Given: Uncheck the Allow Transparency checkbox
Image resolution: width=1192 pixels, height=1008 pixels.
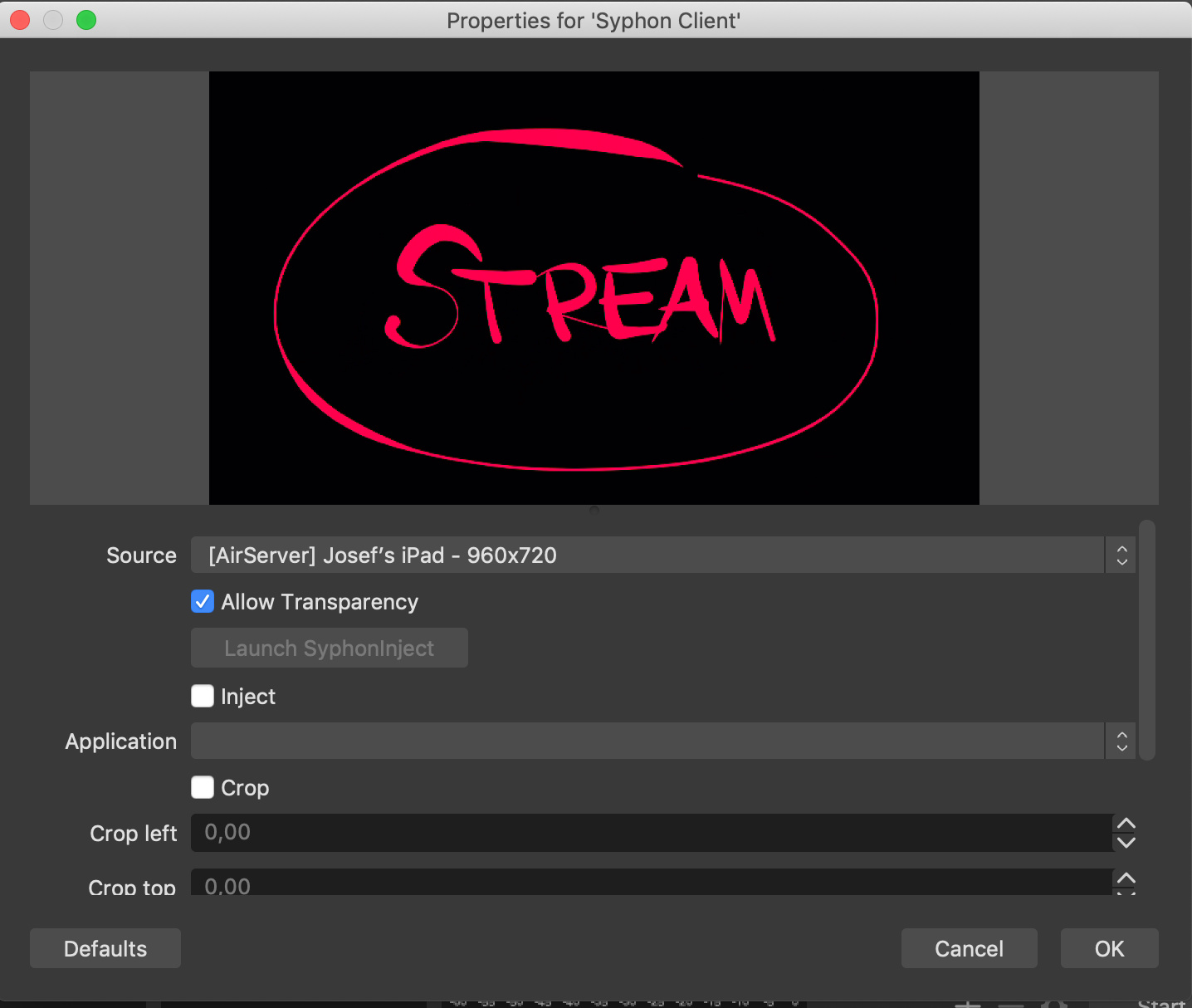Looking at the screenshot, I should click(x=203, y=602).
